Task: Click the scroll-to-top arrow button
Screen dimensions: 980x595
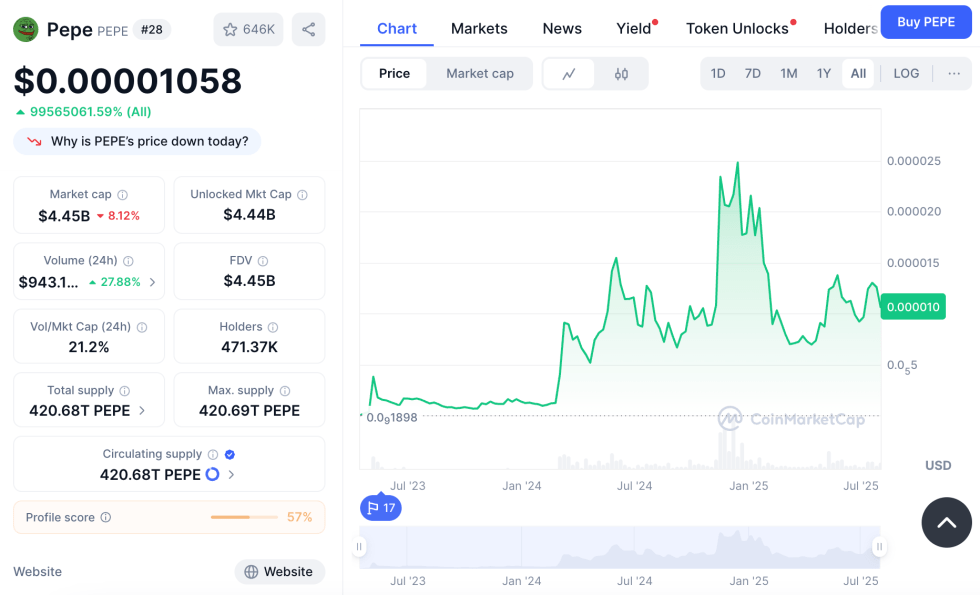Action: [x=946, y=522]
